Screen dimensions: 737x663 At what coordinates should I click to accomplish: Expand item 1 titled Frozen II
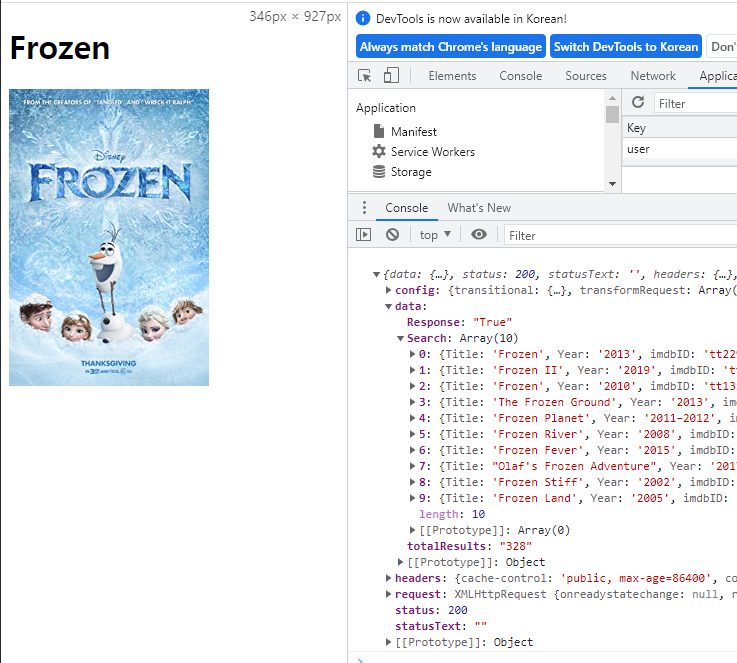412,370
